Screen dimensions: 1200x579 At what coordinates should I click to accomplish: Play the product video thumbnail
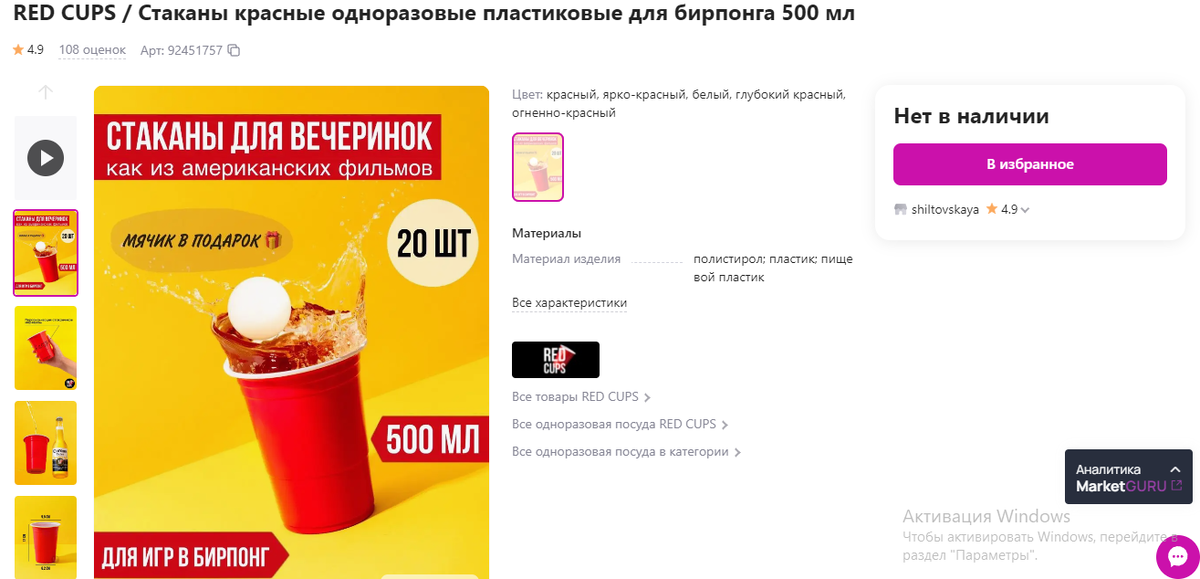tap(45, 157)
